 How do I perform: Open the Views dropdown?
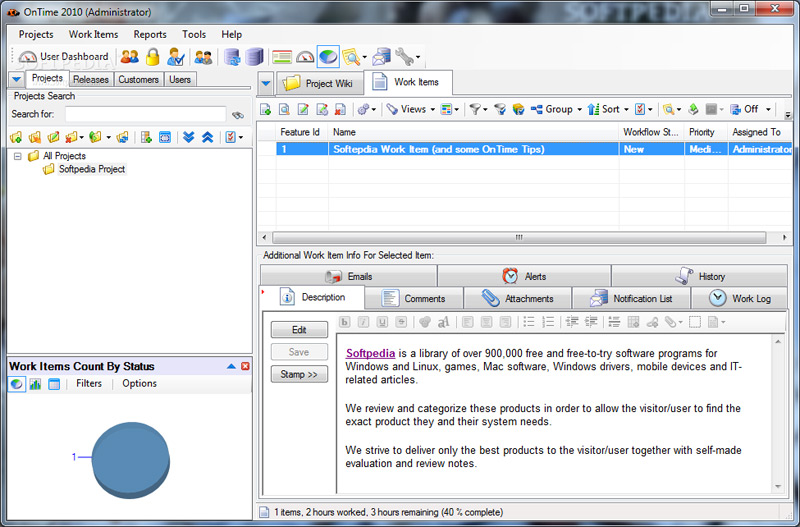(411, 109)
